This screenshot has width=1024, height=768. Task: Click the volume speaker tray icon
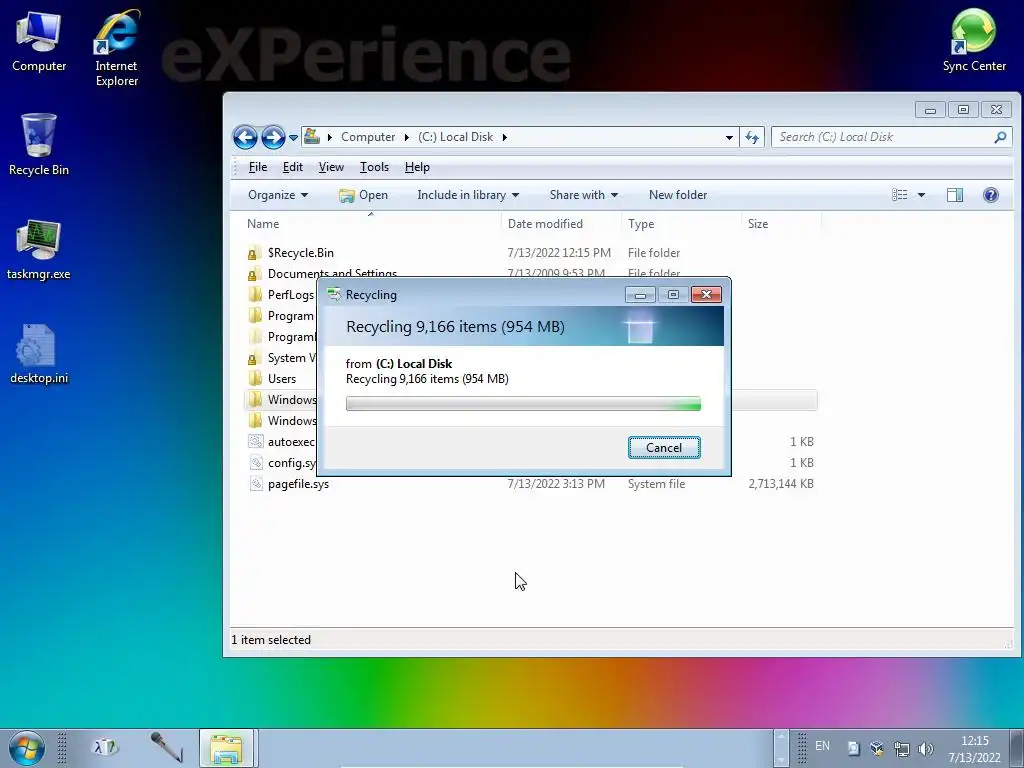coord(925,748)
